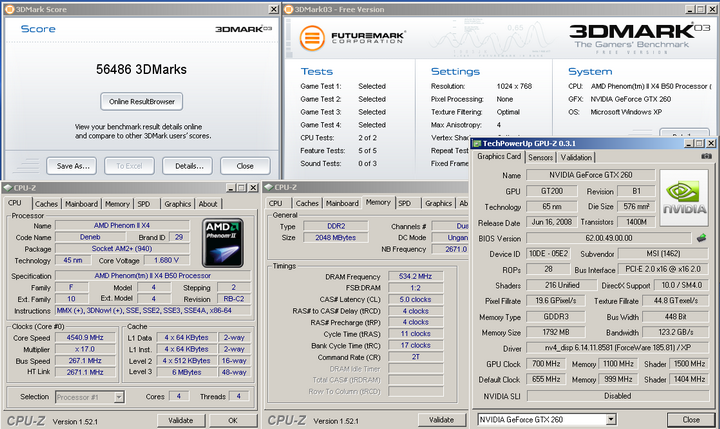Open About tab in left CPU-Z window
This screenshot has height=429, width=720.
point(208,204)
